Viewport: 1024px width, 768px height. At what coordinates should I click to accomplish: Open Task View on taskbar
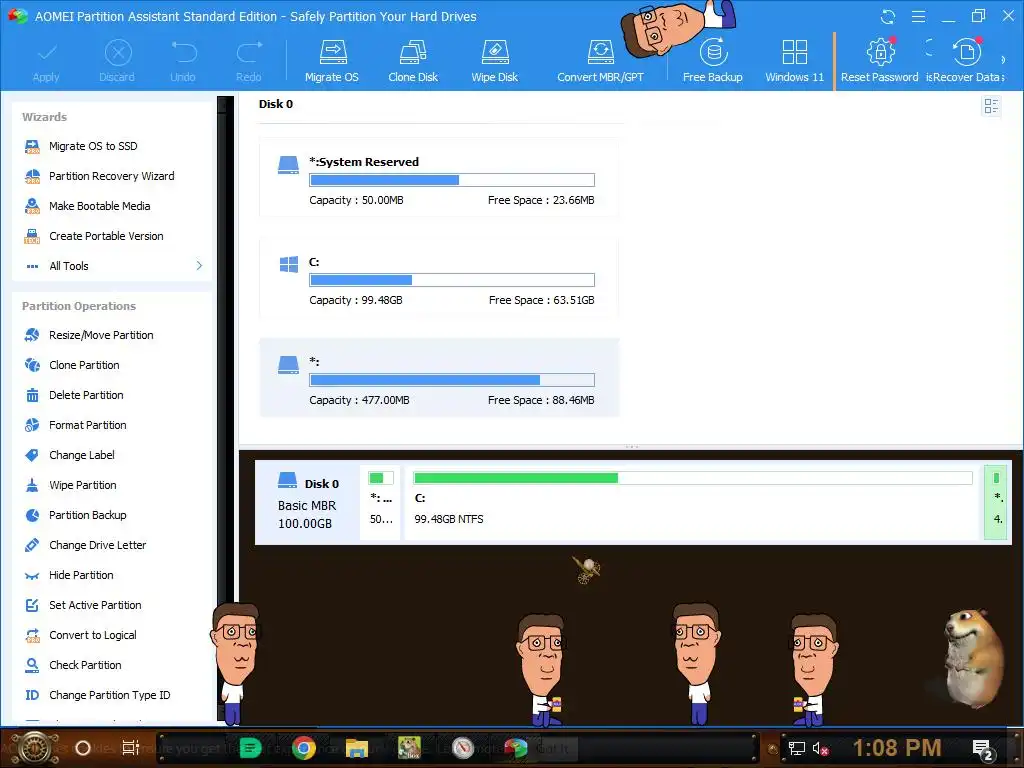click(130, 748)
